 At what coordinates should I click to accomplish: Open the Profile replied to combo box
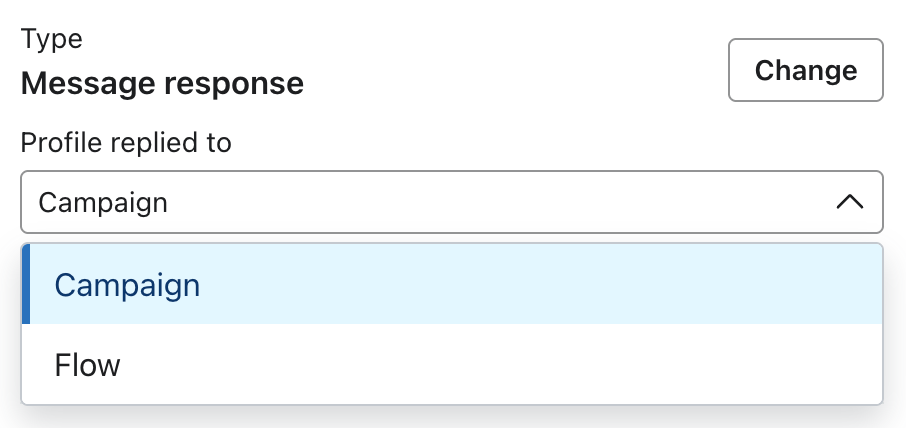click(451, 202)
